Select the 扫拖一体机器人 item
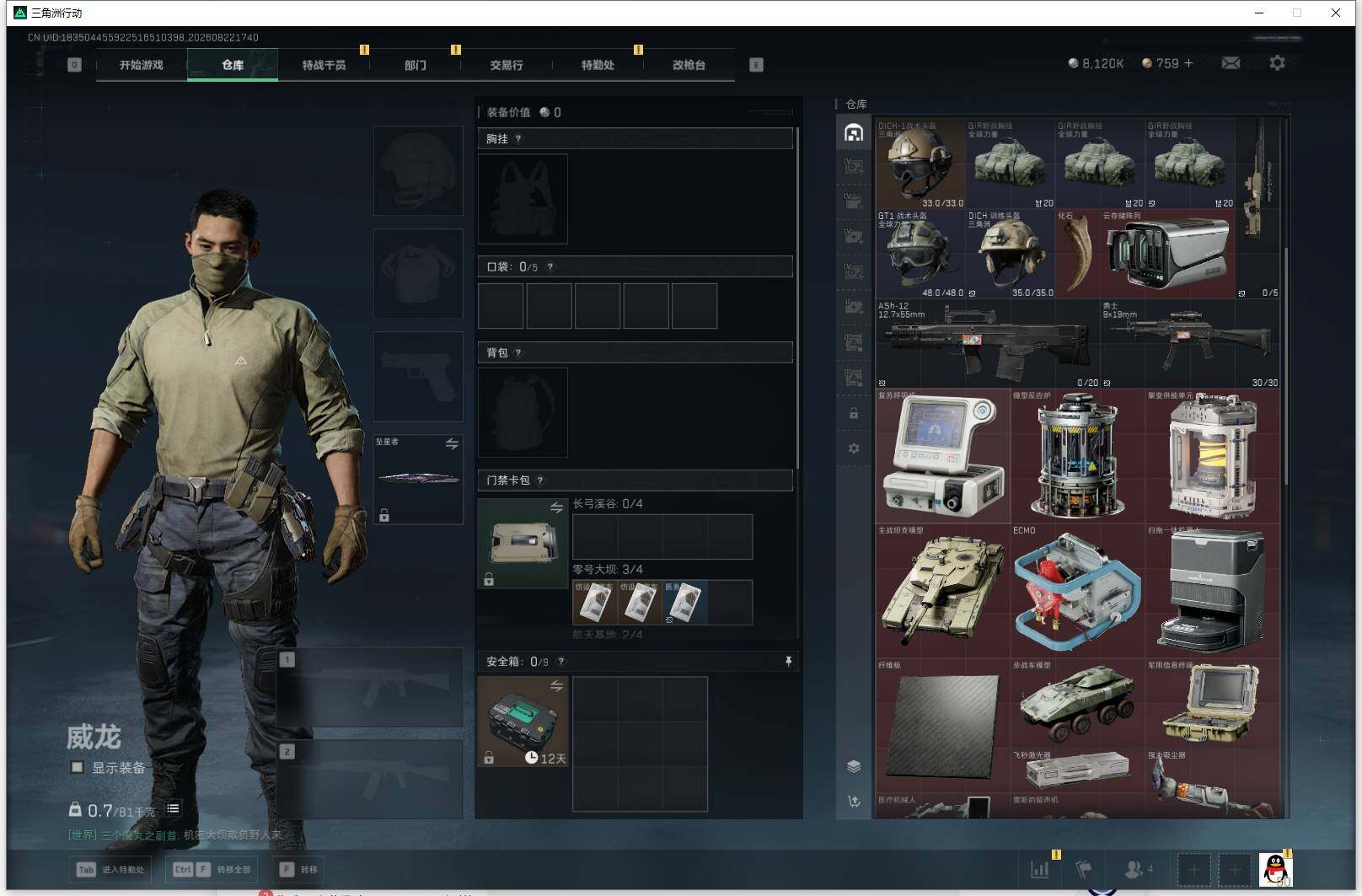This screenshot has width=1362, height=896. coord(1213,591)
